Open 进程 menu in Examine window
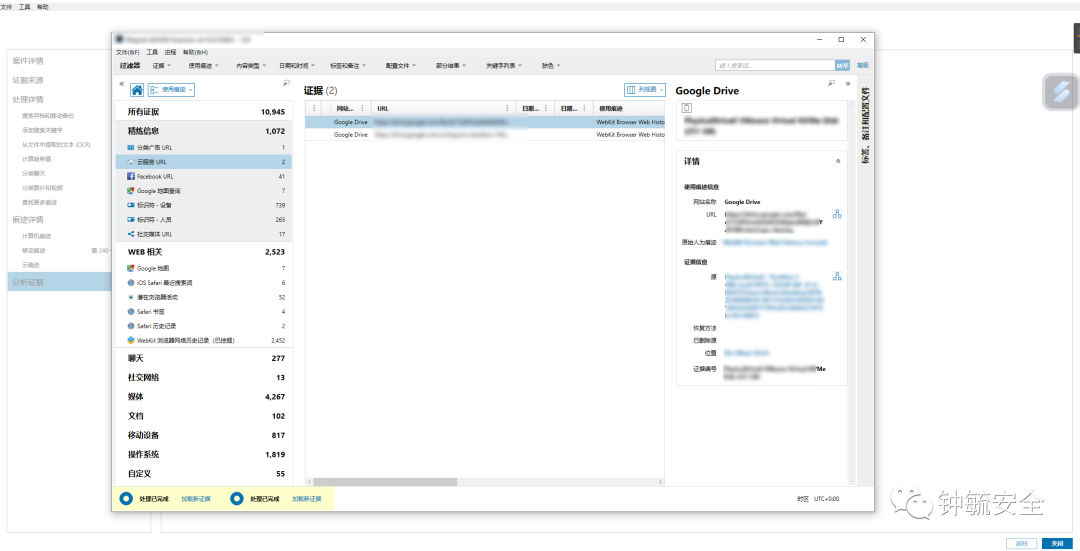Viewport: 1080px width, 551px height. point(170,52)
